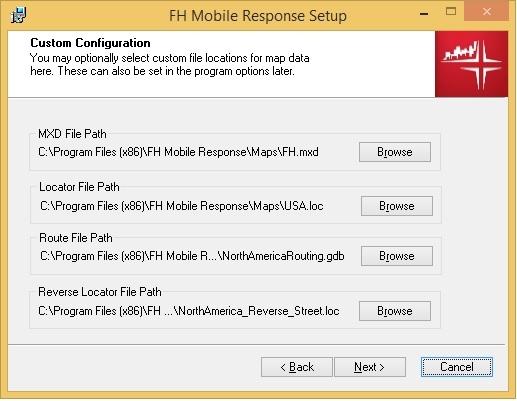Close the setup window
The height and width of the screenshot is (401, 517).
click(x=487, y=12)
